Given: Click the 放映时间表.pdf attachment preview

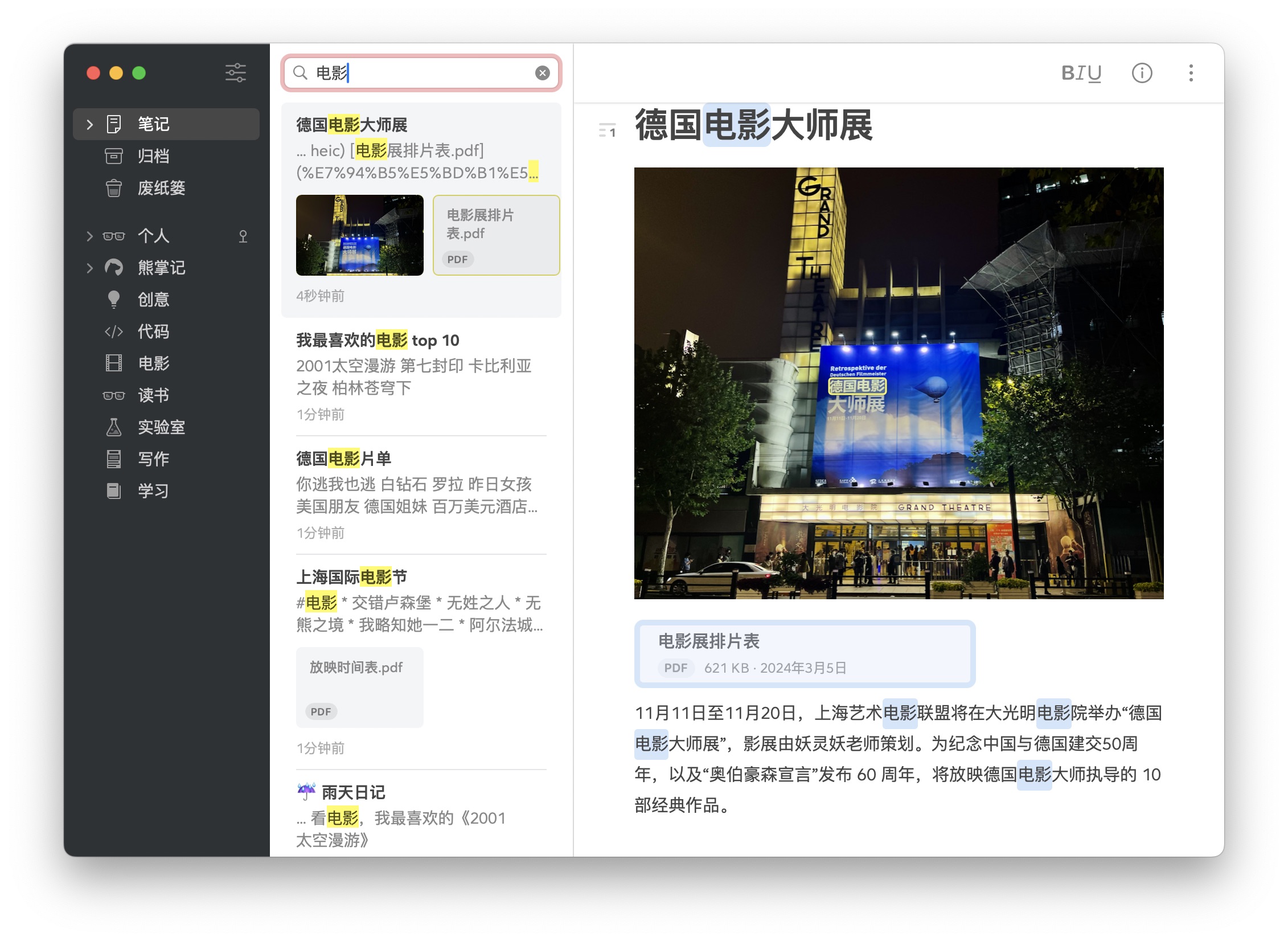Looking at the screenshot, I should (359, 687).
